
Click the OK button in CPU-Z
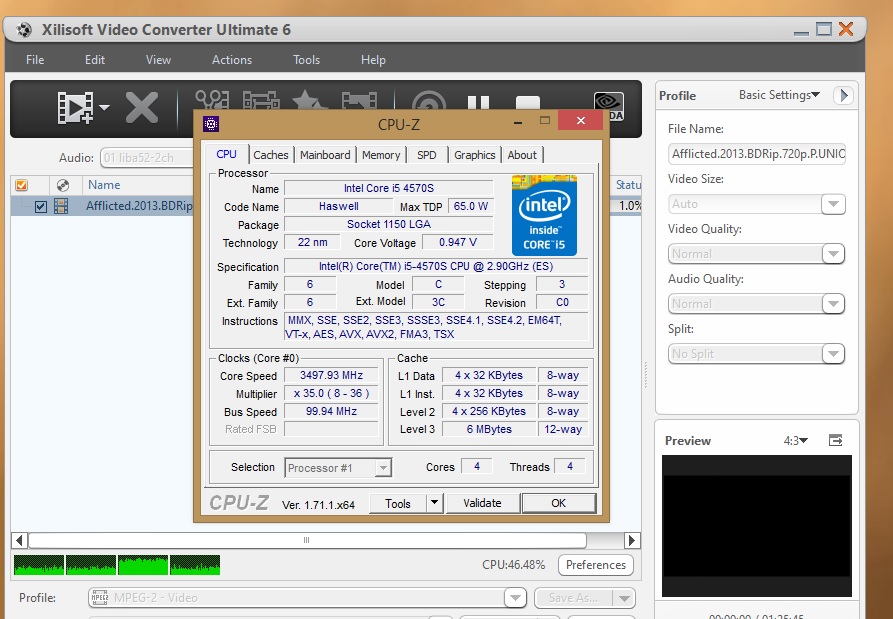pyautogui.click(x=559, y=503)
